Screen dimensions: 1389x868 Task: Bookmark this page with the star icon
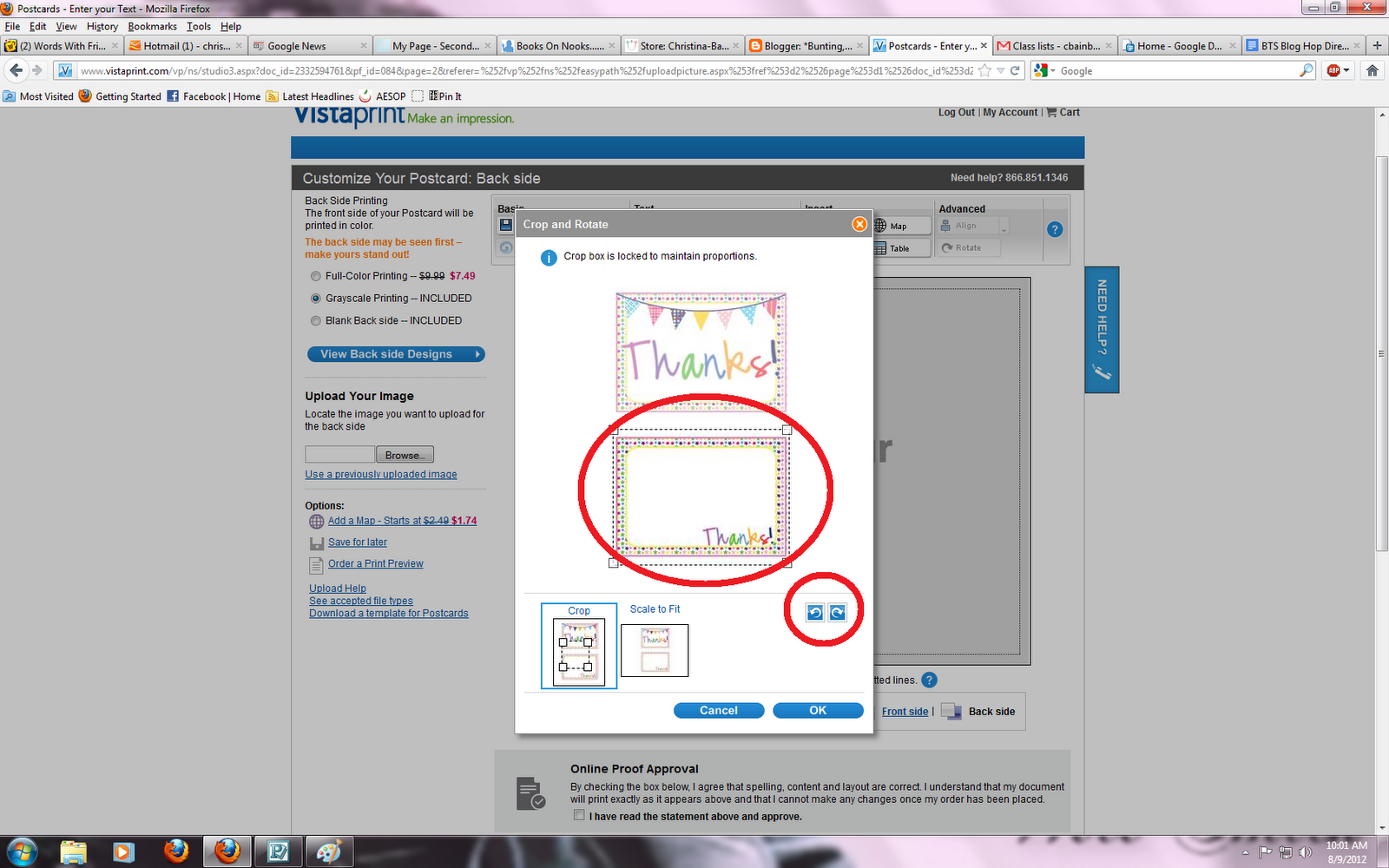(984, 71)
